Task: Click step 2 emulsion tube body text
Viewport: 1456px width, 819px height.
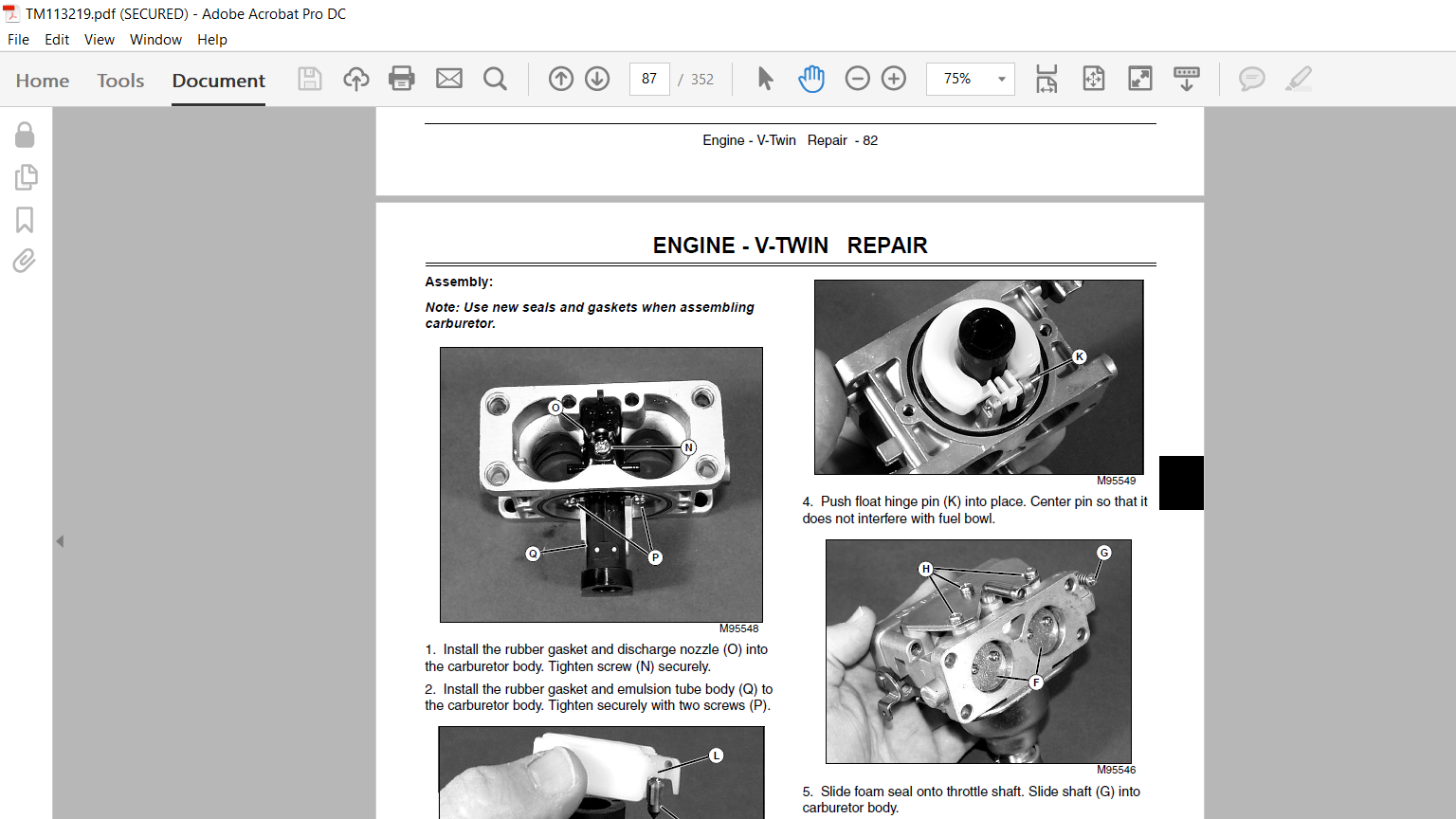Action: click(599, 698)
